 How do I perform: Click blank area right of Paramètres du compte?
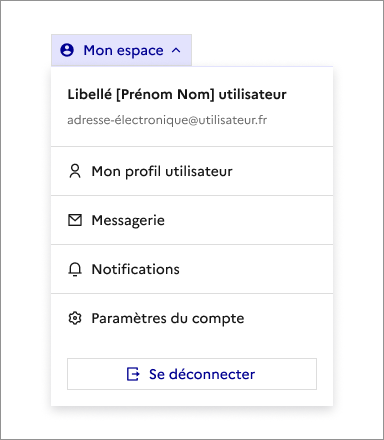pos(288,318)
